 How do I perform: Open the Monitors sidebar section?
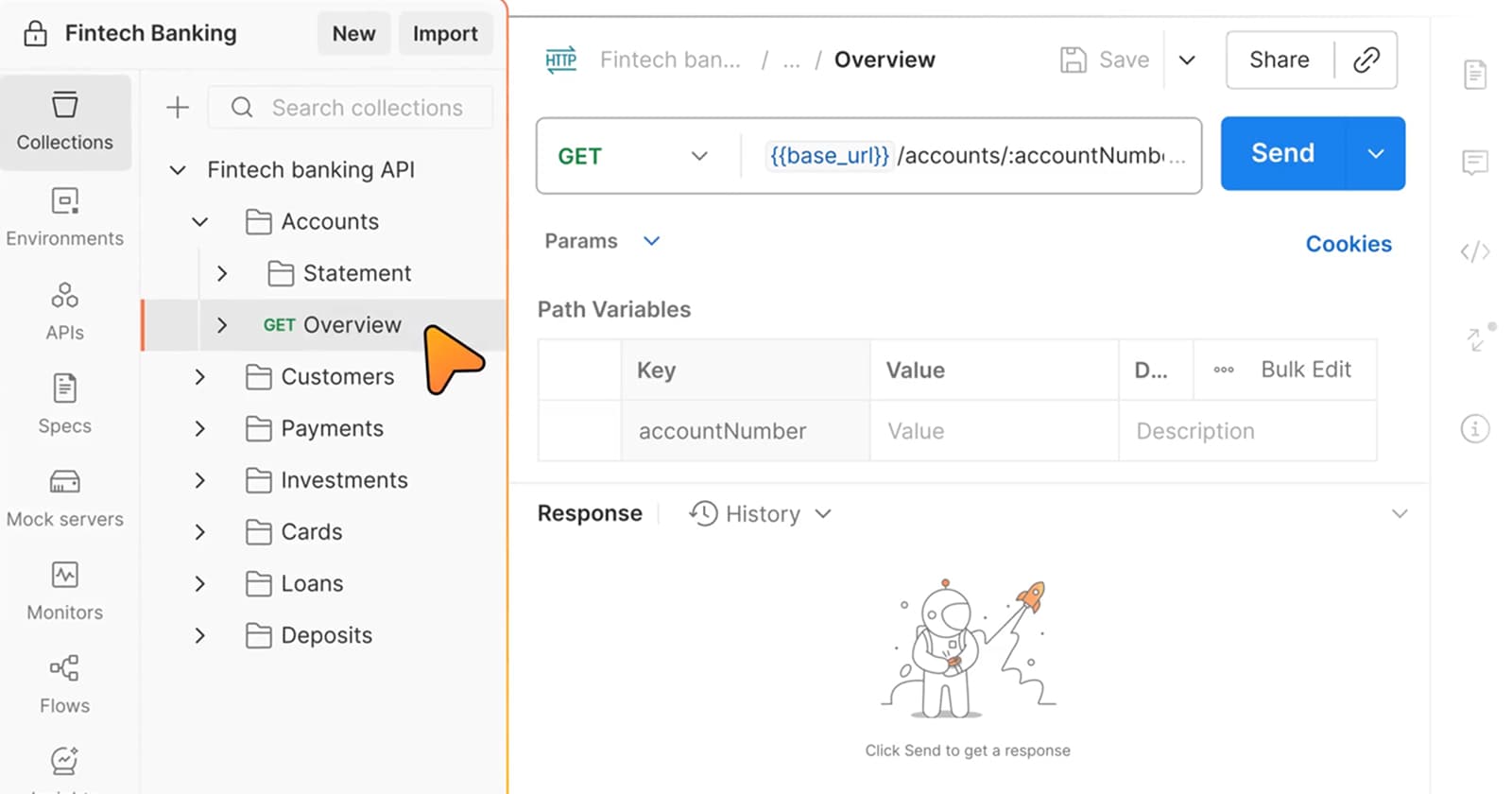(x=65, y=592)
